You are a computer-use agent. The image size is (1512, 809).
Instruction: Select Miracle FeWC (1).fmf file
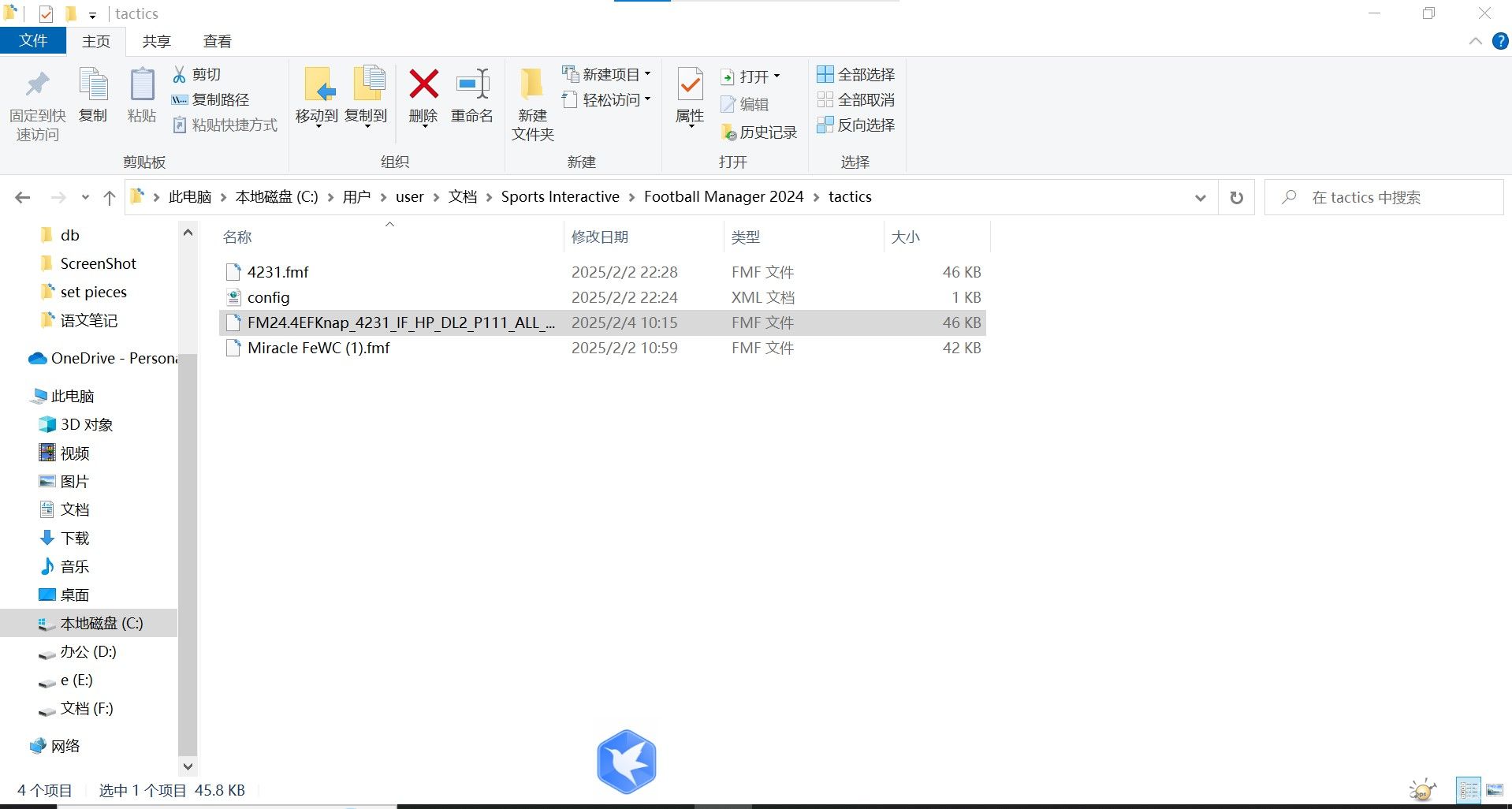(602, 348)
